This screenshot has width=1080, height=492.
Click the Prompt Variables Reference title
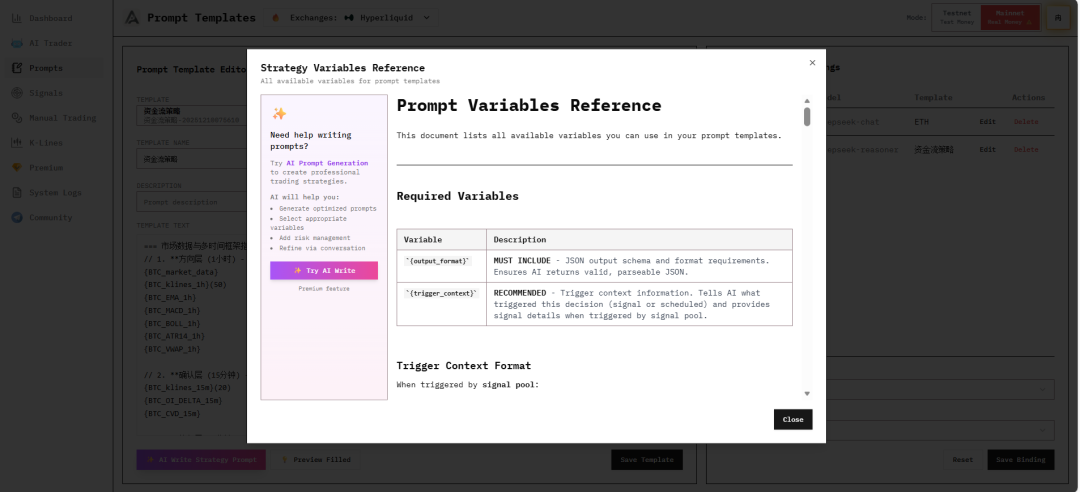pyautogui.click(x=529, y=105)
